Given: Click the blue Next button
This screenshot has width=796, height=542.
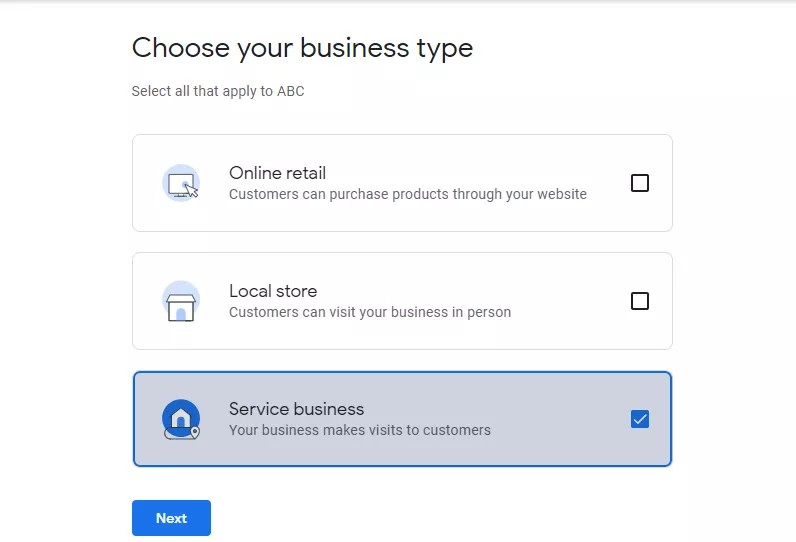Looking at the screenshot, I should point(171,518).
